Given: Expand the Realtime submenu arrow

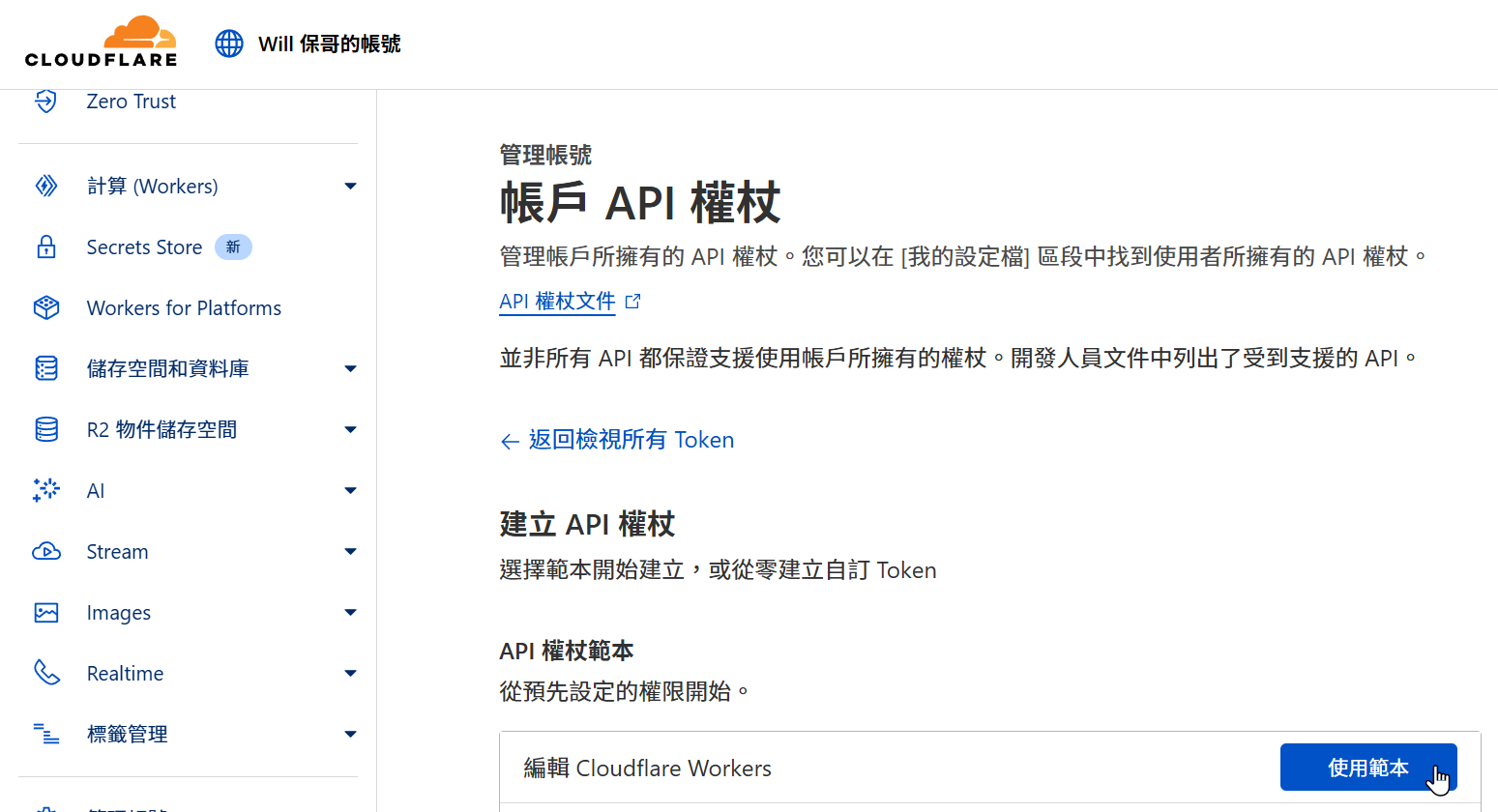Looking at the screenshot, I should click(351, 673).
